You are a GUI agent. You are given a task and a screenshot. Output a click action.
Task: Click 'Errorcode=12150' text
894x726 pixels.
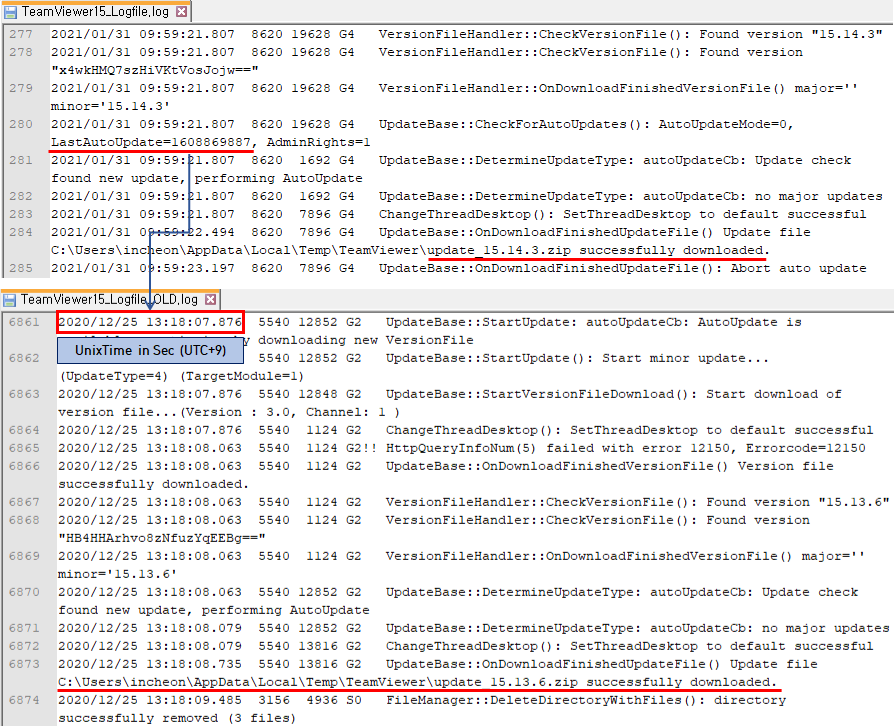(806, 448)
